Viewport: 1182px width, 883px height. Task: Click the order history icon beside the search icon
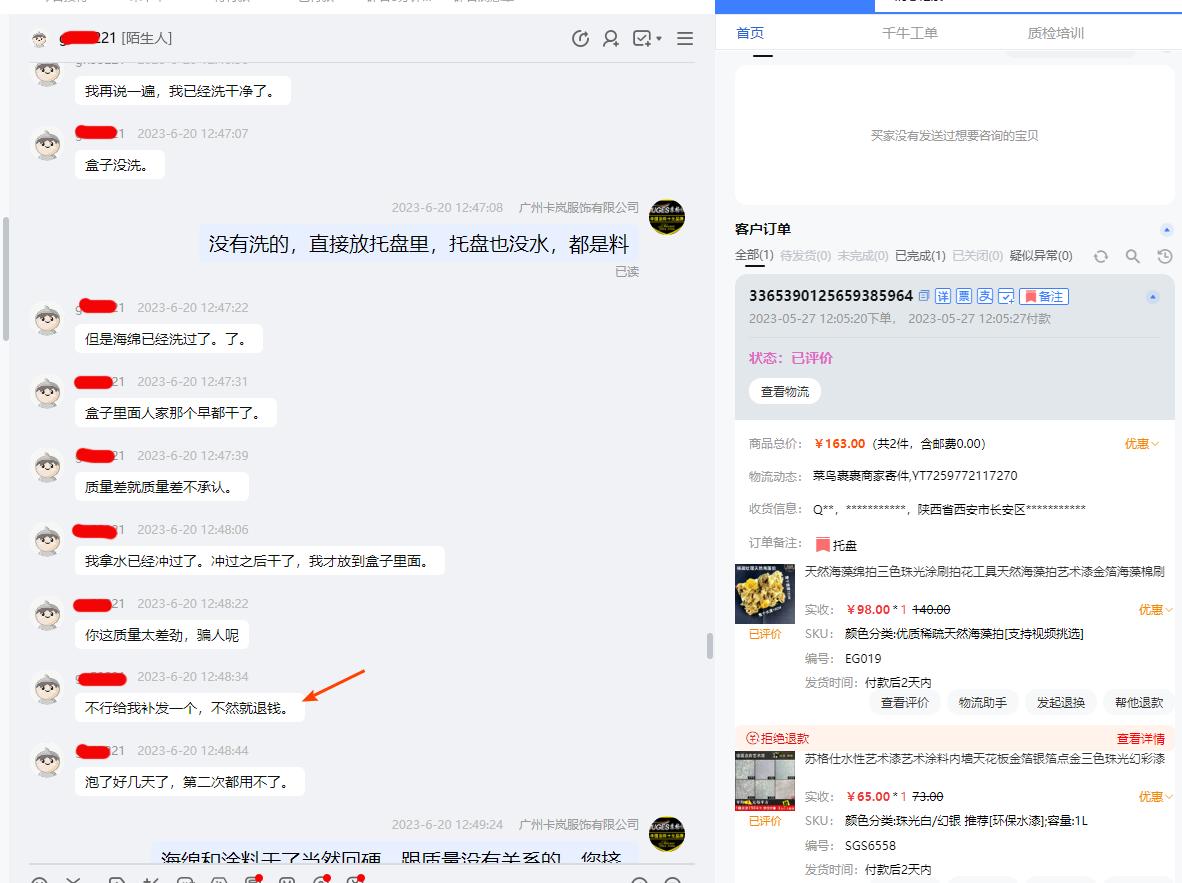click(x=1165, y=256)
